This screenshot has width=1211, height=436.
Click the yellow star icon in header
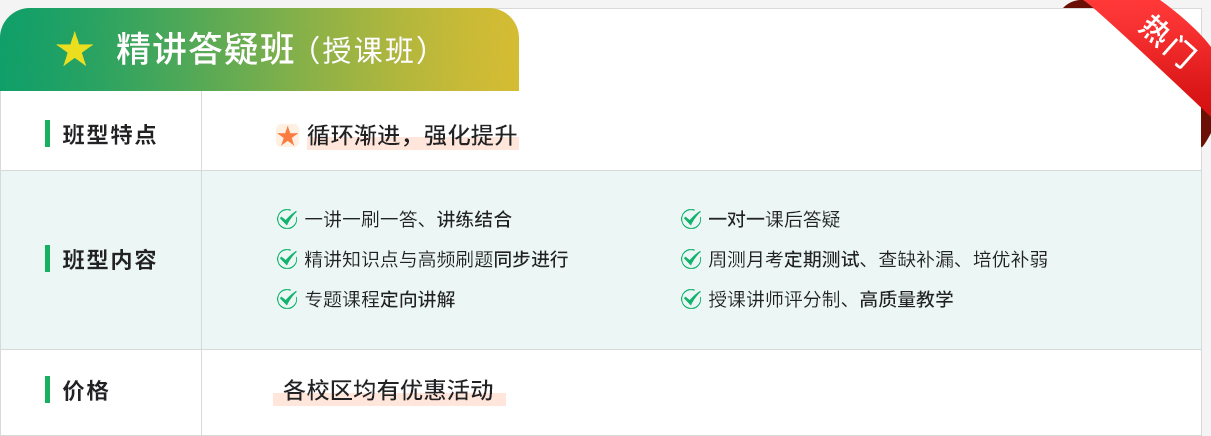(x=74, y=50)
